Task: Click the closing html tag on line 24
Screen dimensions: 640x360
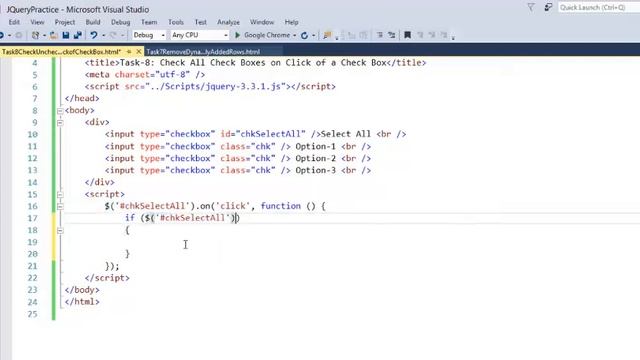Action: coord(82,302)
